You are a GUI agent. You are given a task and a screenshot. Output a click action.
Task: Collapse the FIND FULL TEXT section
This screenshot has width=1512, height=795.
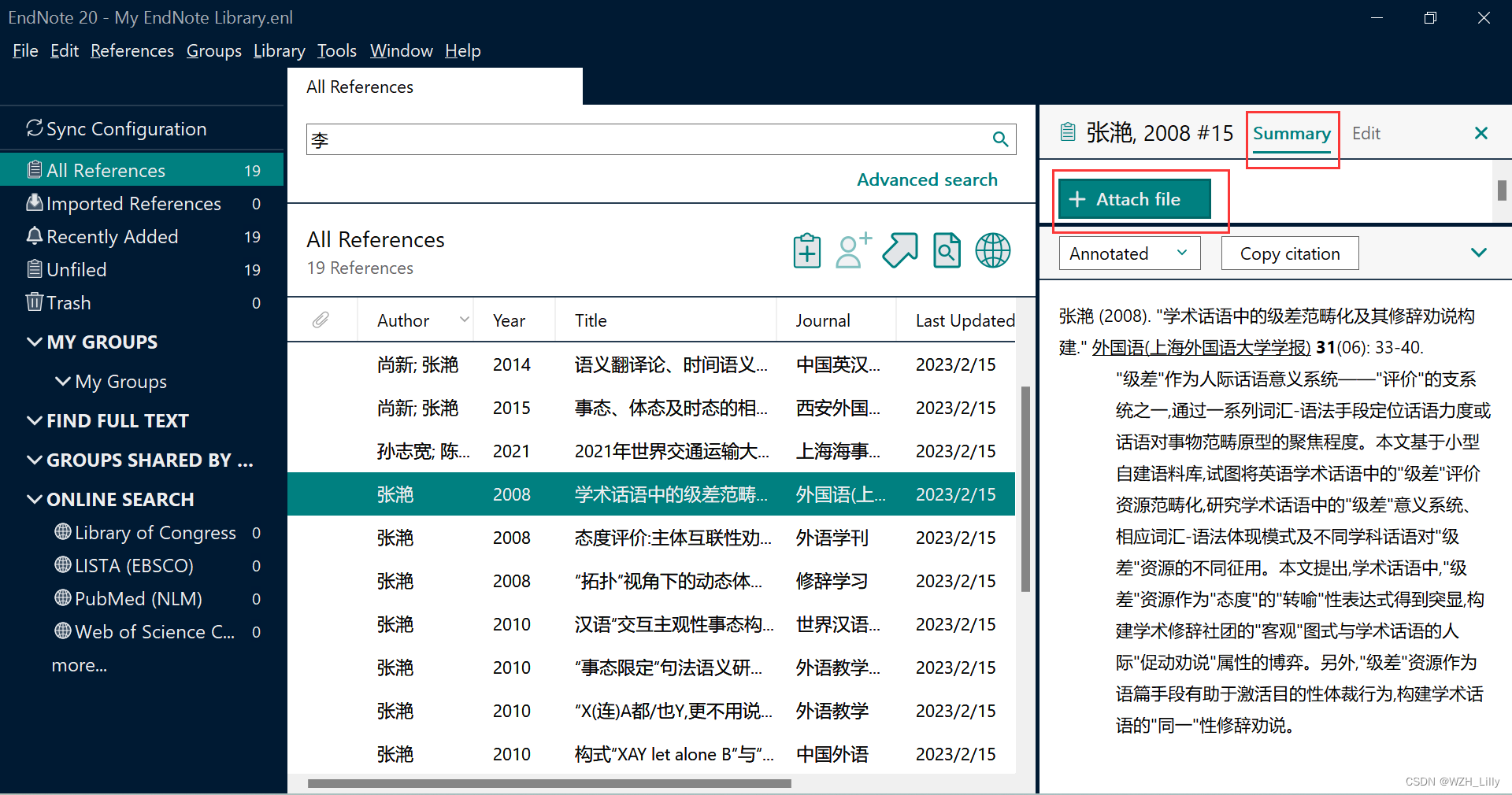click(34, 420)
